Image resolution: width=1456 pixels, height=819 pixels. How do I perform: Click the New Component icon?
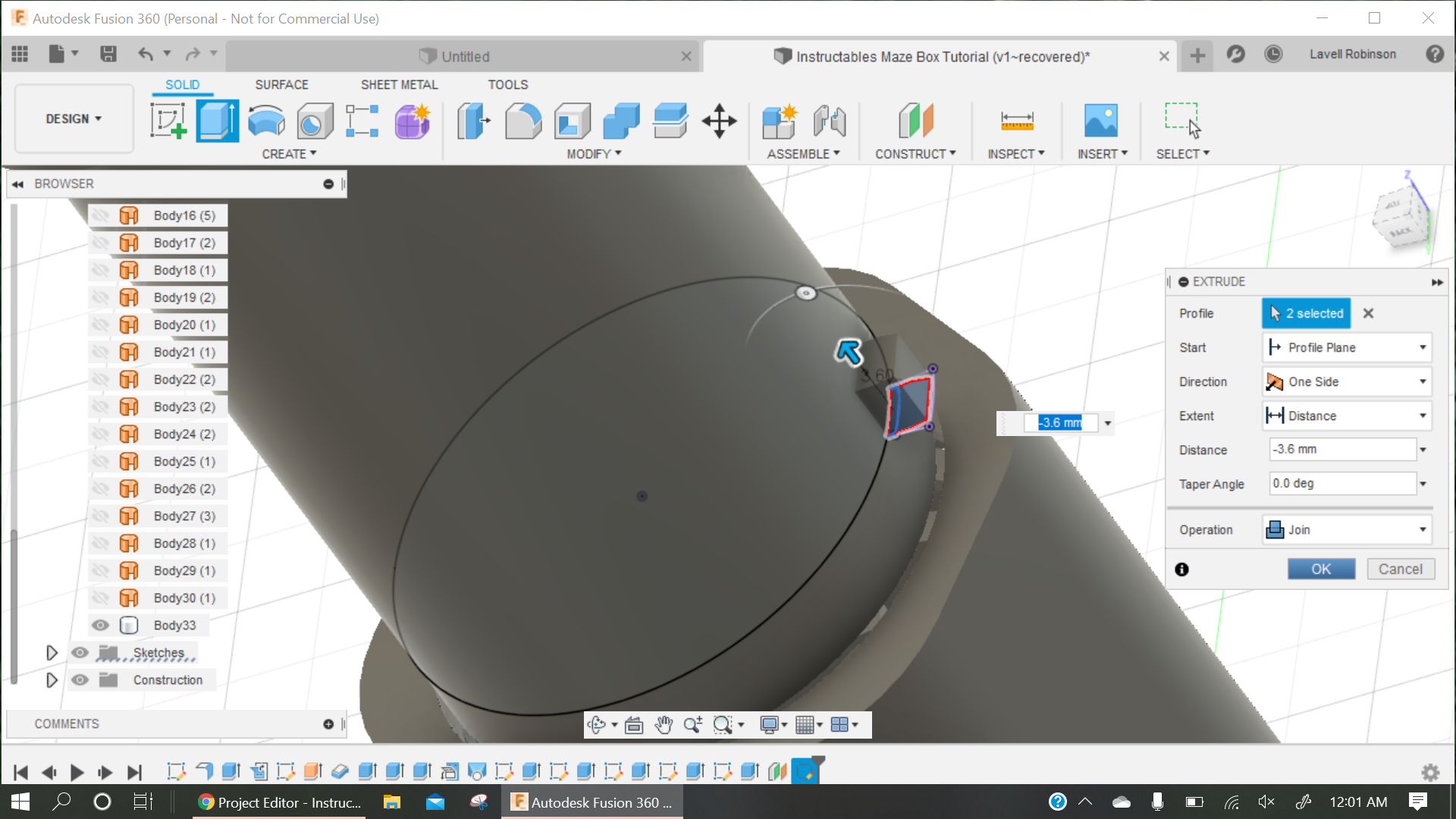click(x=780, y=121)
